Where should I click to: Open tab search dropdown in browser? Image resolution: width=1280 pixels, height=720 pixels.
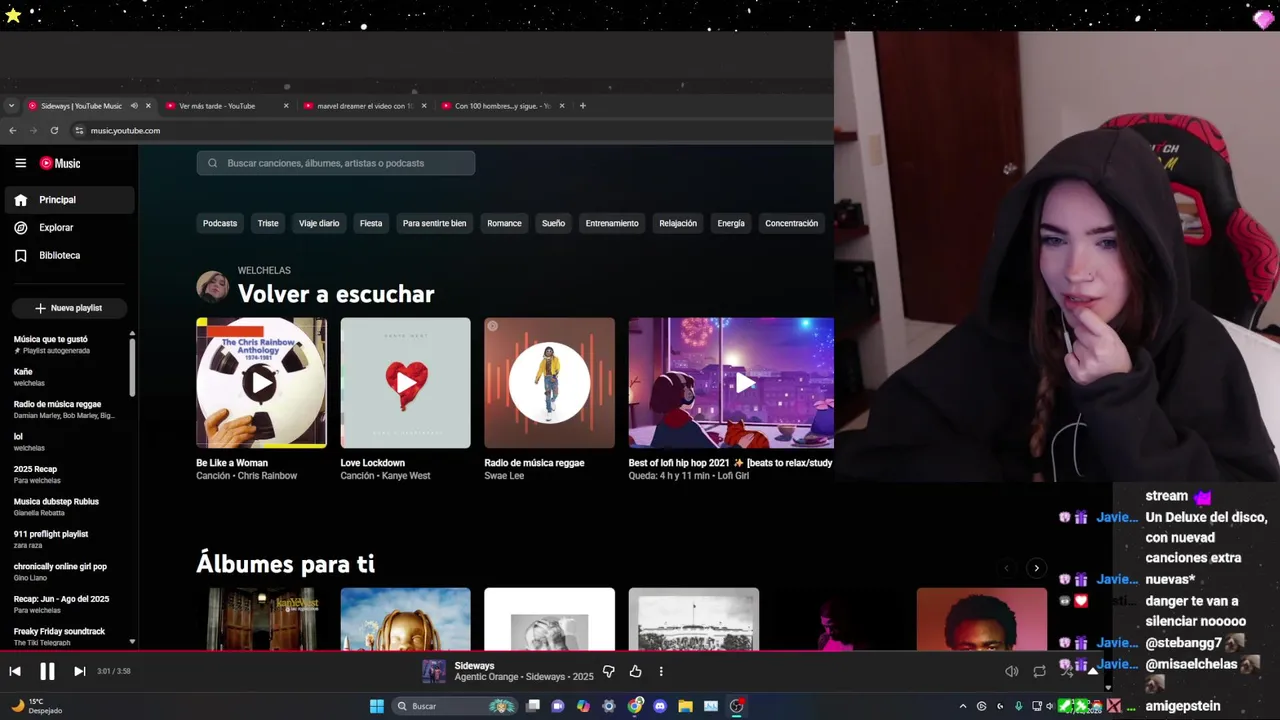[11, 106]
